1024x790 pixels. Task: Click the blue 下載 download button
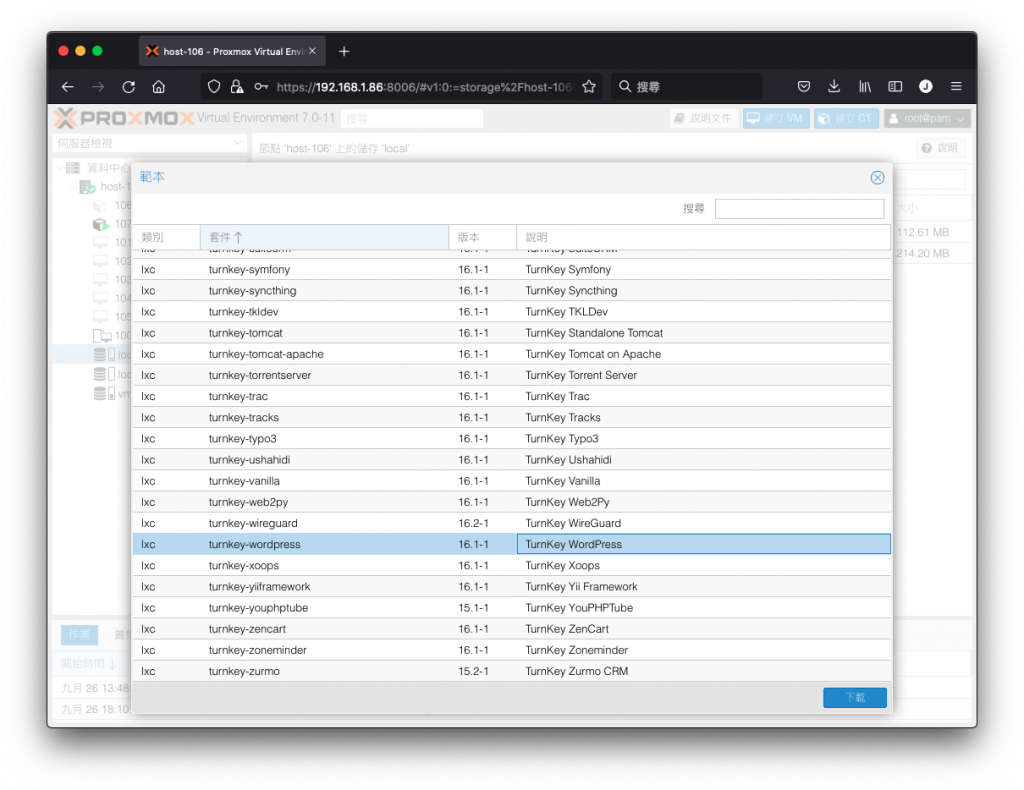[x=854, y=697]
